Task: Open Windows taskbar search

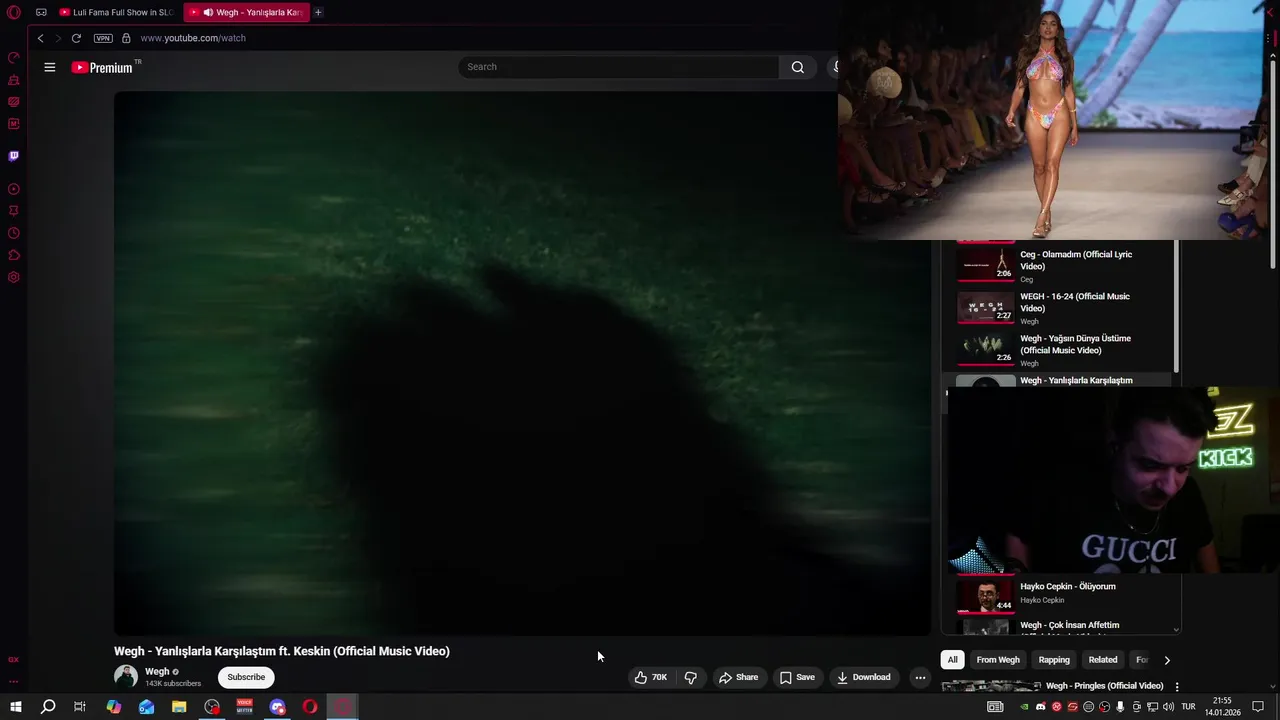Action: (48, 707)
